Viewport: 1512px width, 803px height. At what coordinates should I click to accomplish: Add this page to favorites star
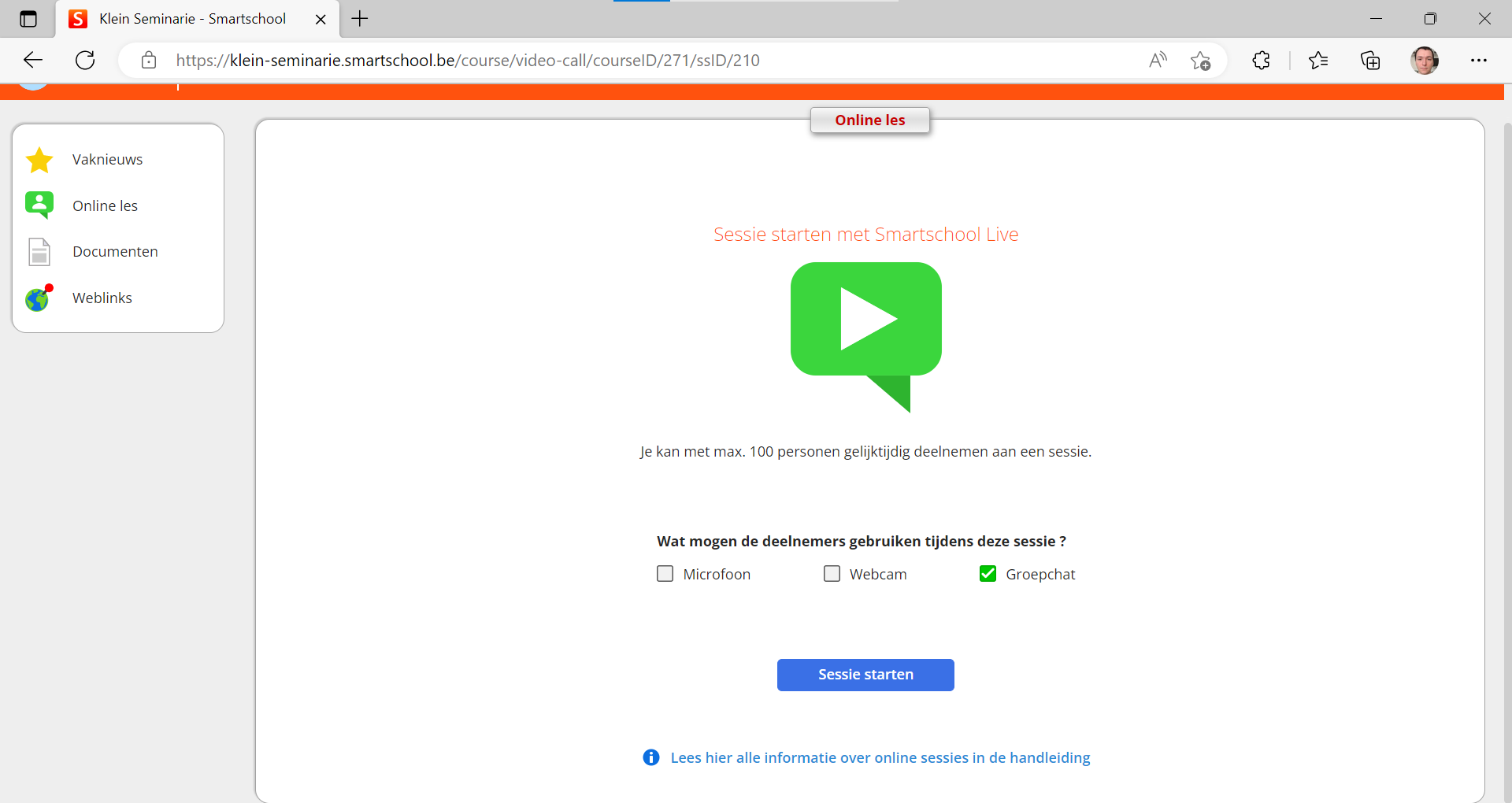1200,61
